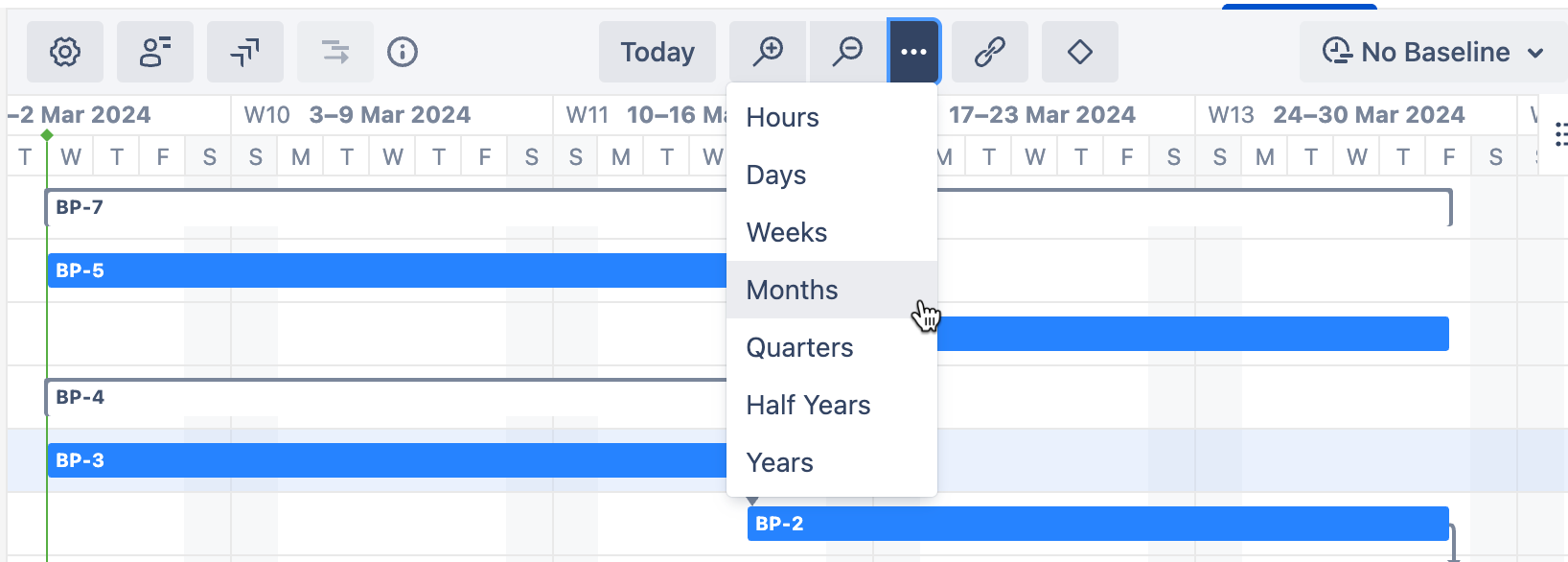Click the indent tasks icon
This screenshot has height=562, width=1568.
tap(335, 52)
